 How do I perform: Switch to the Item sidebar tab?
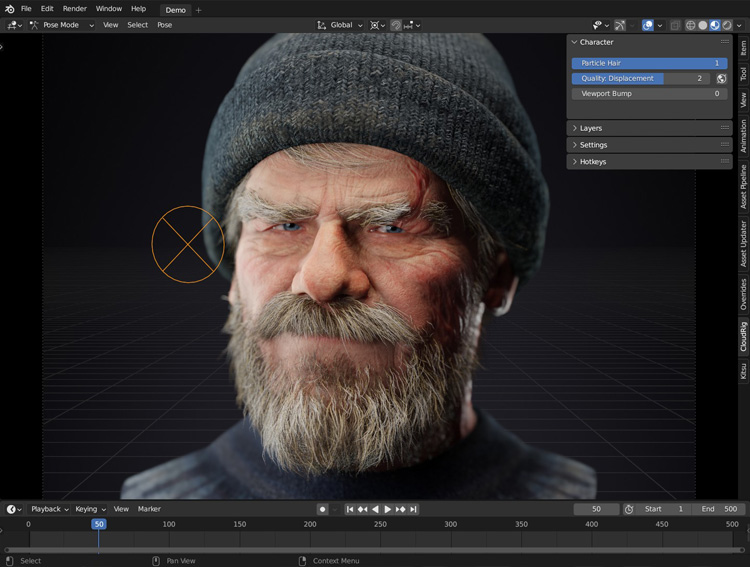tap(743, 48)
